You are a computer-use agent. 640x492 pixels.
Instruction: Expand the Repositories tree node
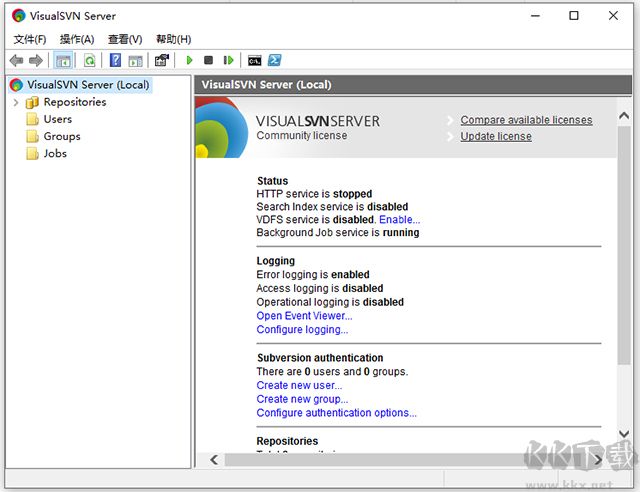pyautogui.click(x=16, y=102)
